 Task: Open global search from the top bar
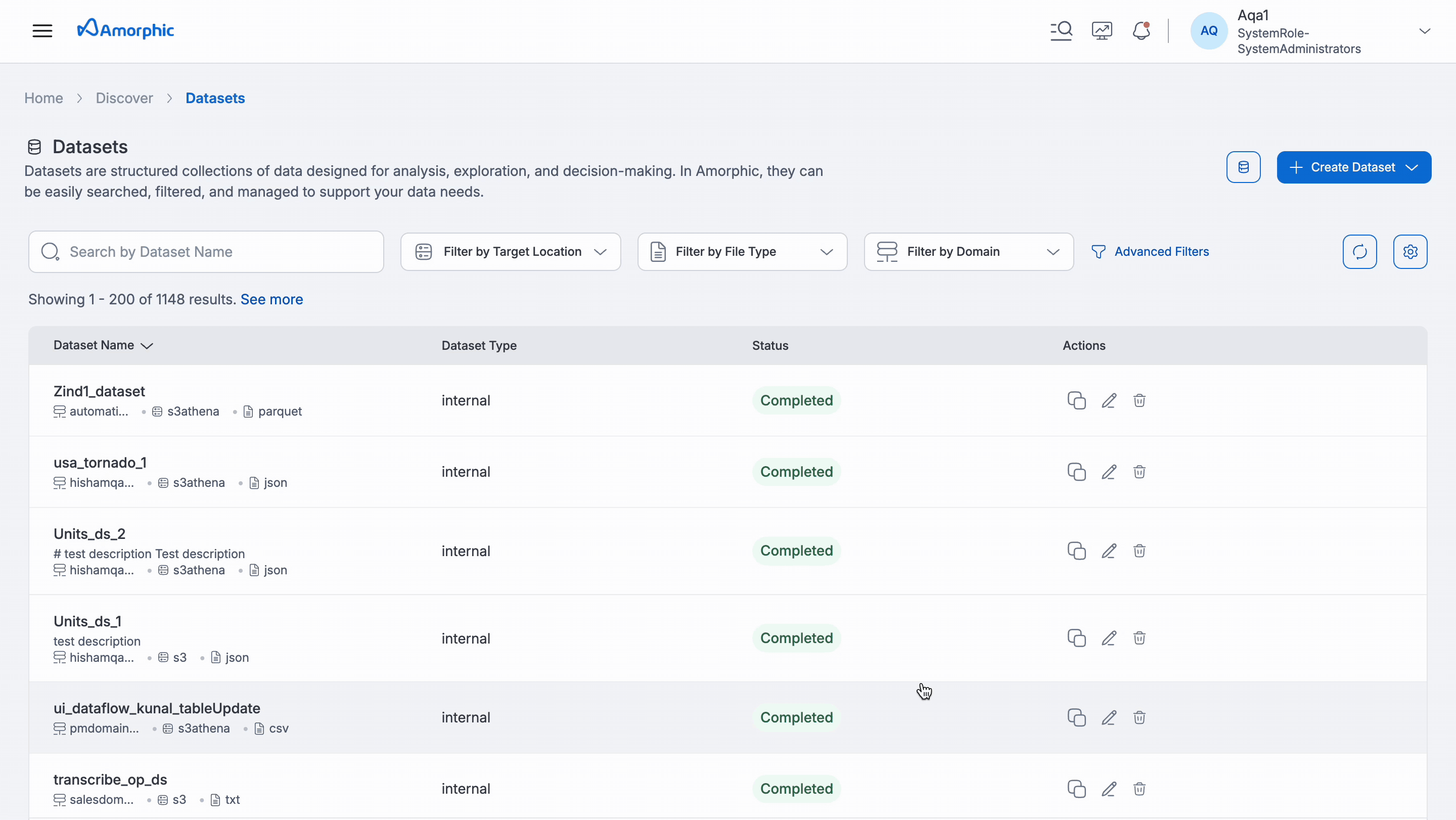pos(1061,30)
